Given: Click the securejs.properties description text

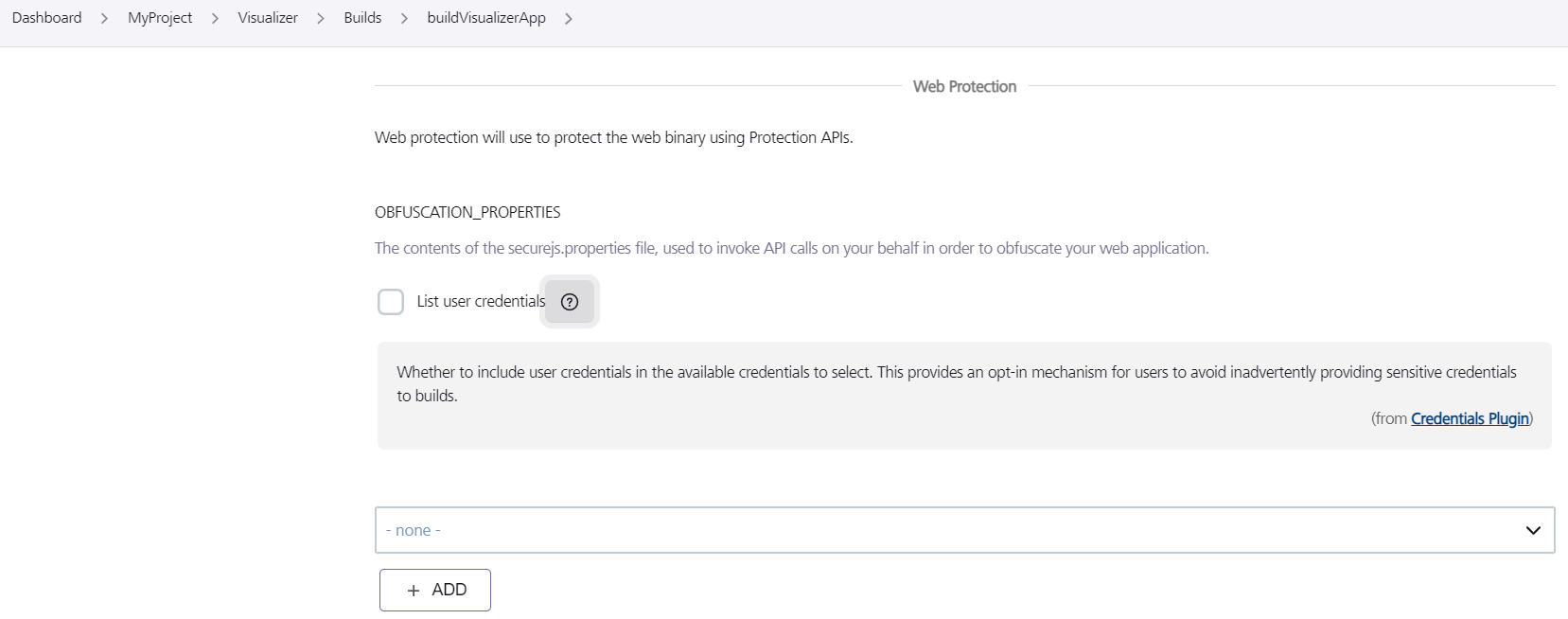Looking at the screenshot, I should click(791, 248).
